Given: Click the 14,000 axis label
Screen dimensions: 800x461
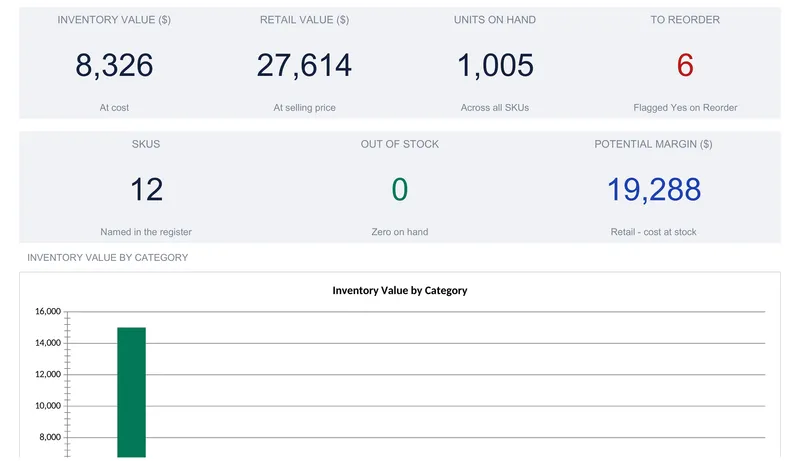Looking at the screenshot, I should pos(48,343).
